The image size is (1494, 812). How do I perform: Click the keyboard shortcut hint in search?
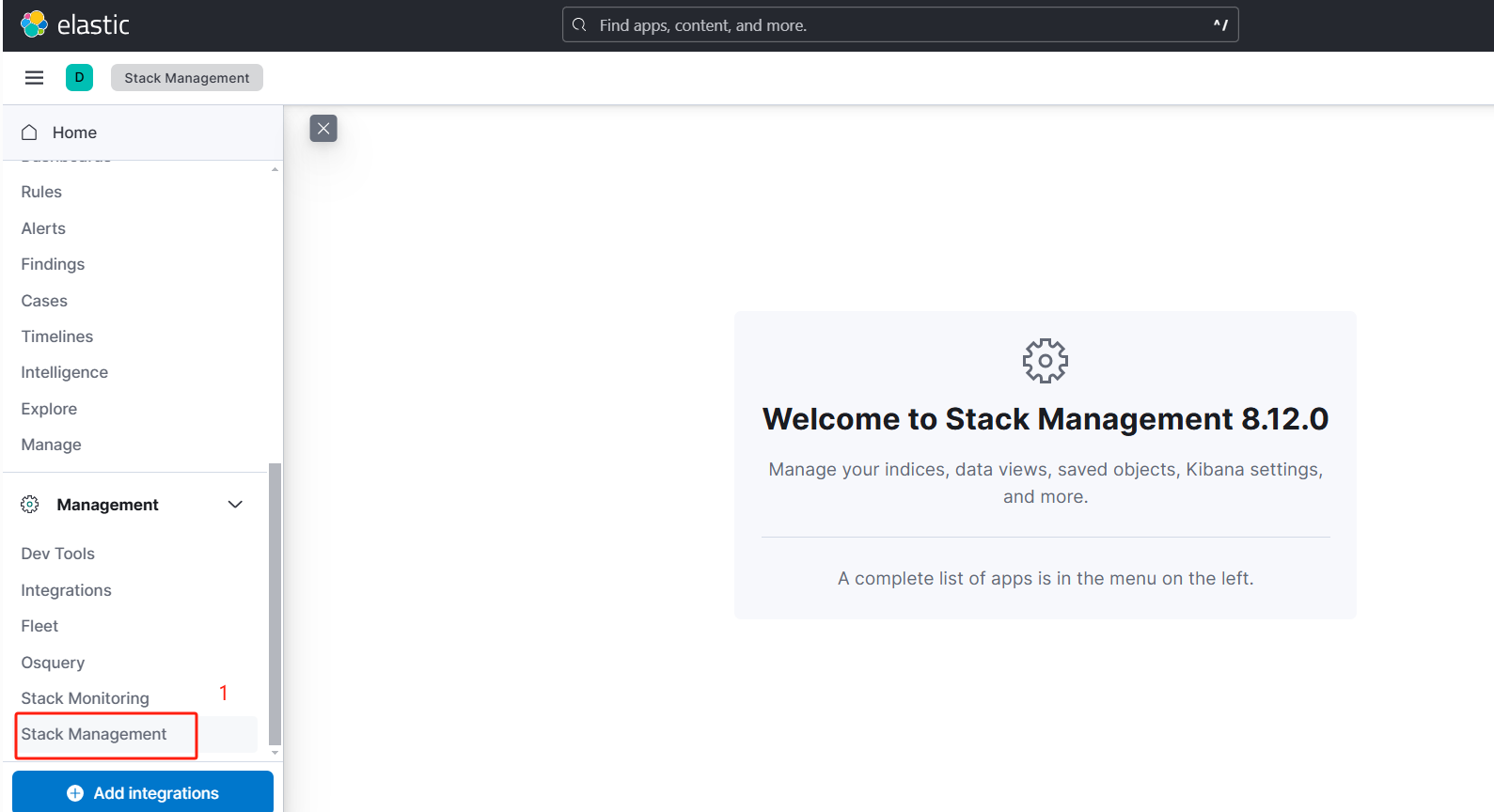(1220, 25)
